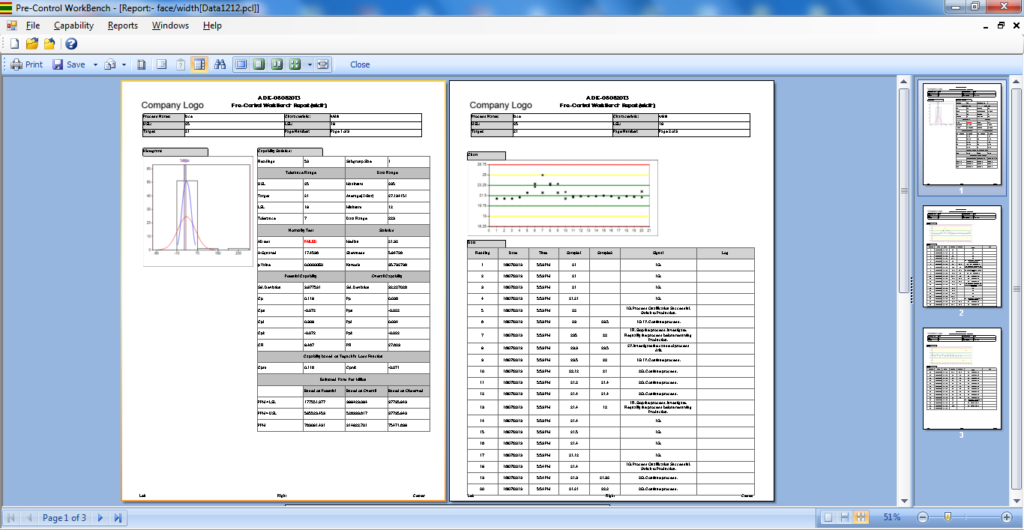Viewport: 1024px width, 530px height.
Task: Click the Send via e-mail envelope icon
Action: click(x=111, y=65)
